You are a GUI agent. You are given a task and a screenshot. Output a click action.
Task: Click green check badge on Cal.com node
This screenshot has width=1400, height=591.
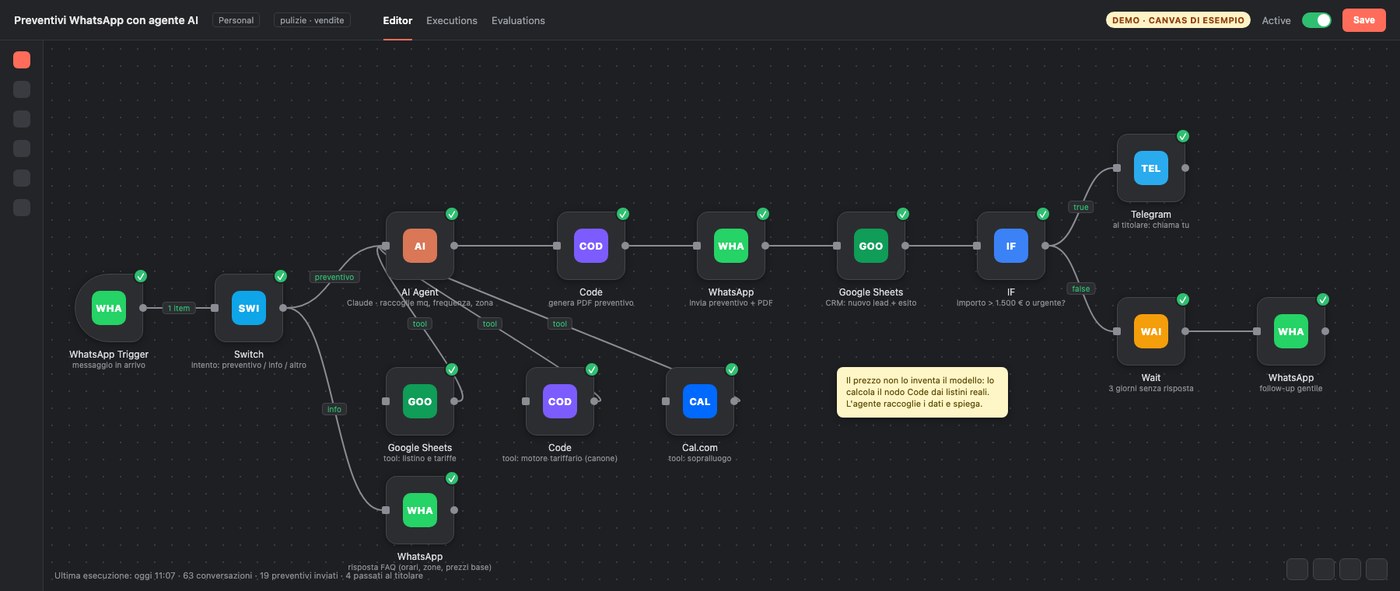point(732,369)
